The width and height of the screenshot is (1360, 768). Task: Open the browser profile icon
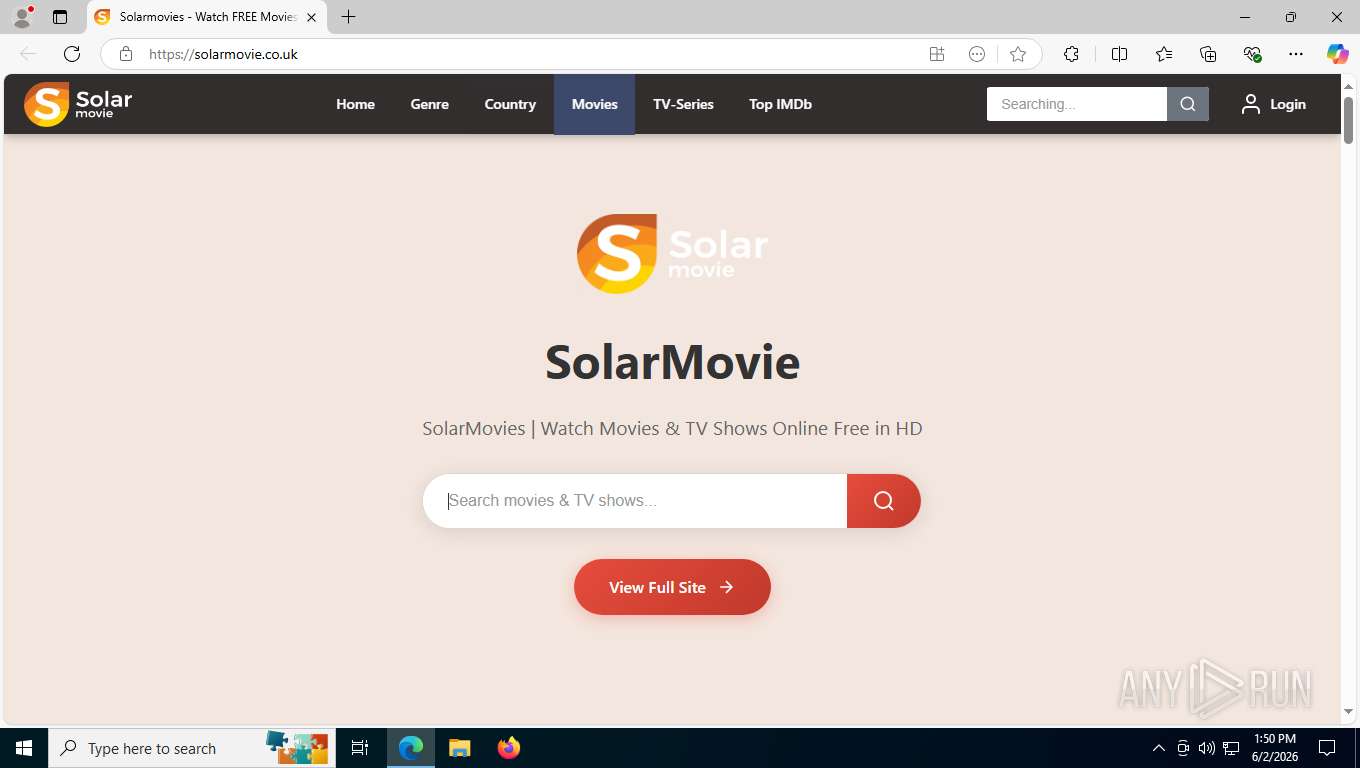[22, 17]
